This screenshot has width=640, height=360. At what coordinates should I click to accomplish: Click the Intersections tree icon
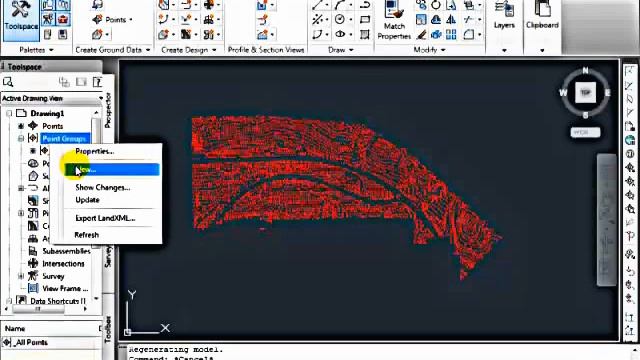(x=33, y=264)
